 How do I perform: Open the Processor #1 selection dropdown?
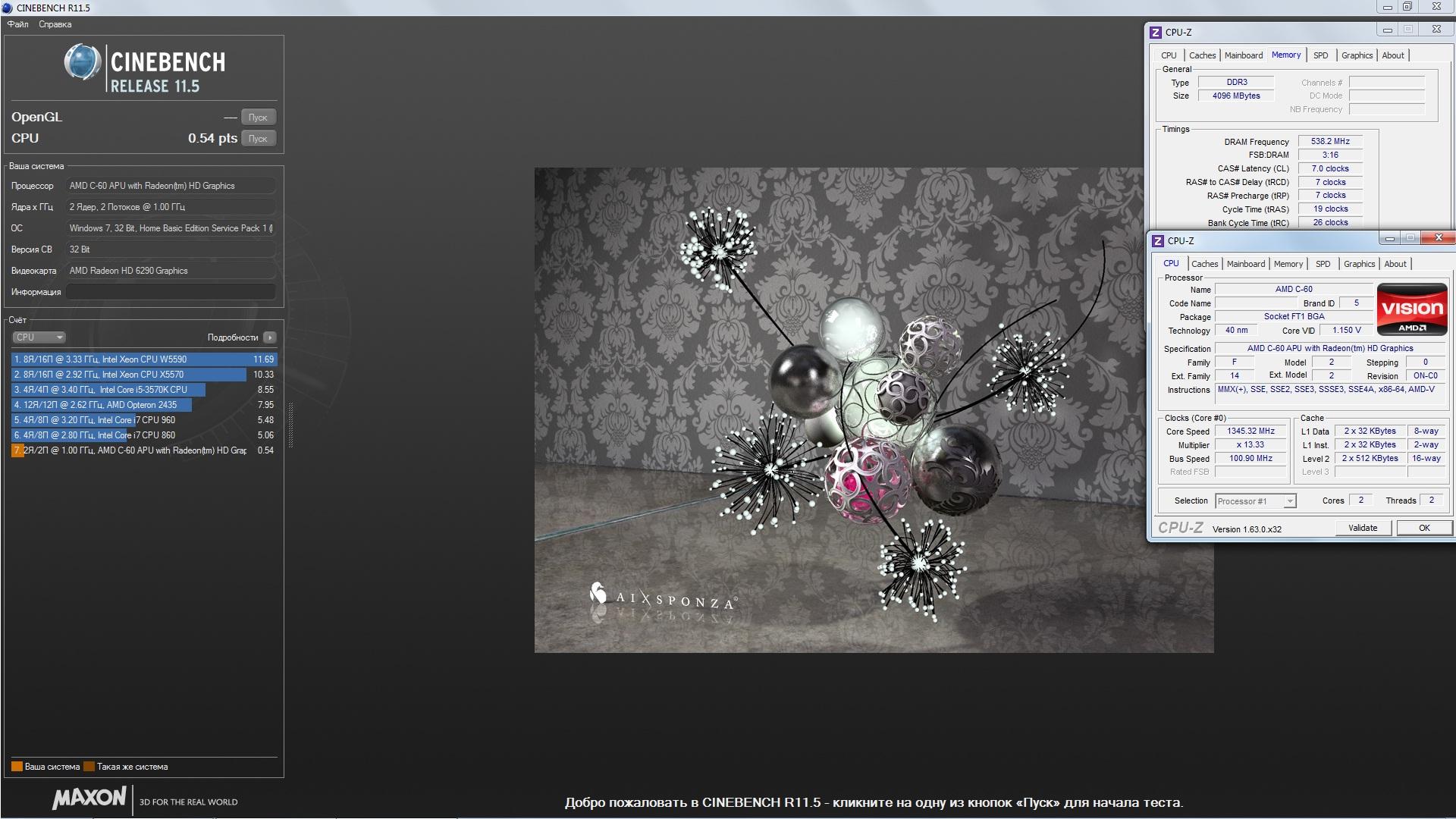(1256, 501)
